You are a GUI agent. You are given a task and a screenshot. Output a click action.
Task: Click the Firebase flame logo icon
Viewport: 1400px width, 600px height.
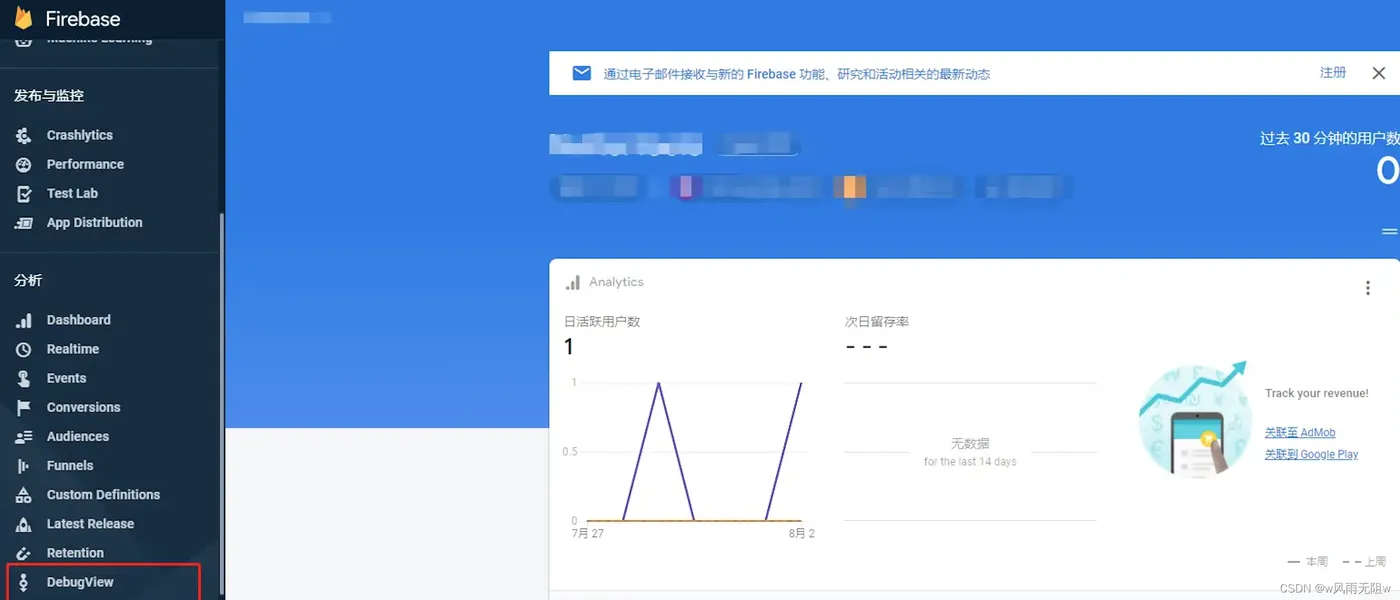click(x=23, y=17)
